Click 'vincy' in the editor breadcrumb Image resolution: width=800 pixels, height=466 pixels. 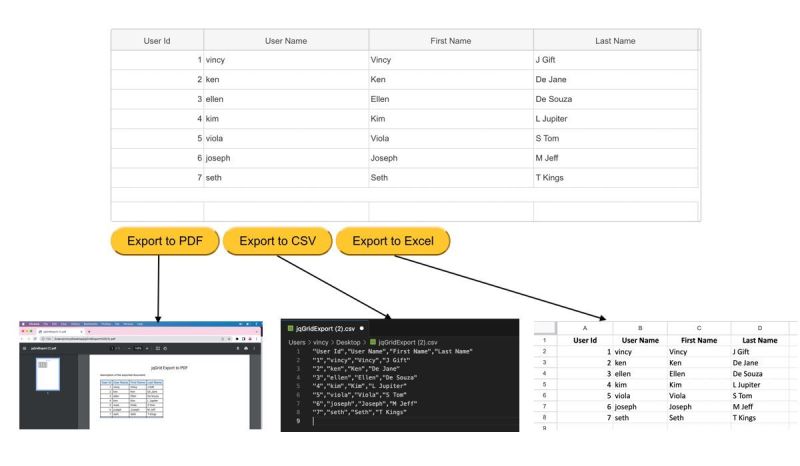[320, 342]
